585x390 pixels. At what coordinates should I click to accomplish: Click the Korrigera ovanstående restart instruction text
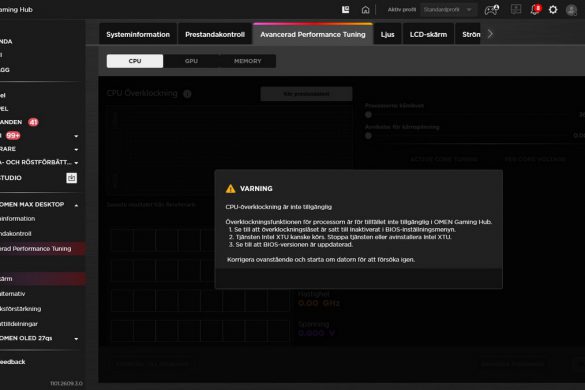(321, 259)
